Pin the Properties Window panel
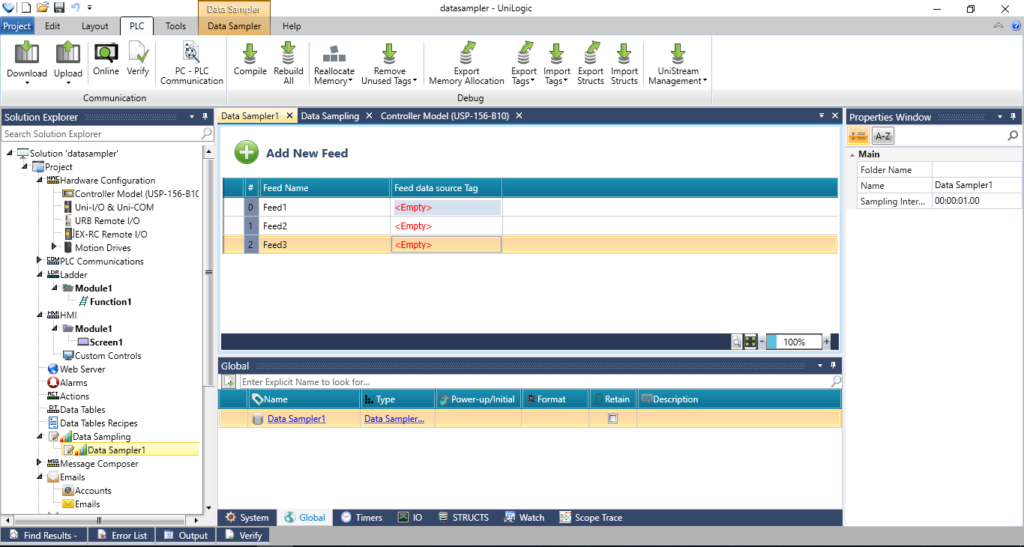Screen dimensions: 1024x547 1013,117
